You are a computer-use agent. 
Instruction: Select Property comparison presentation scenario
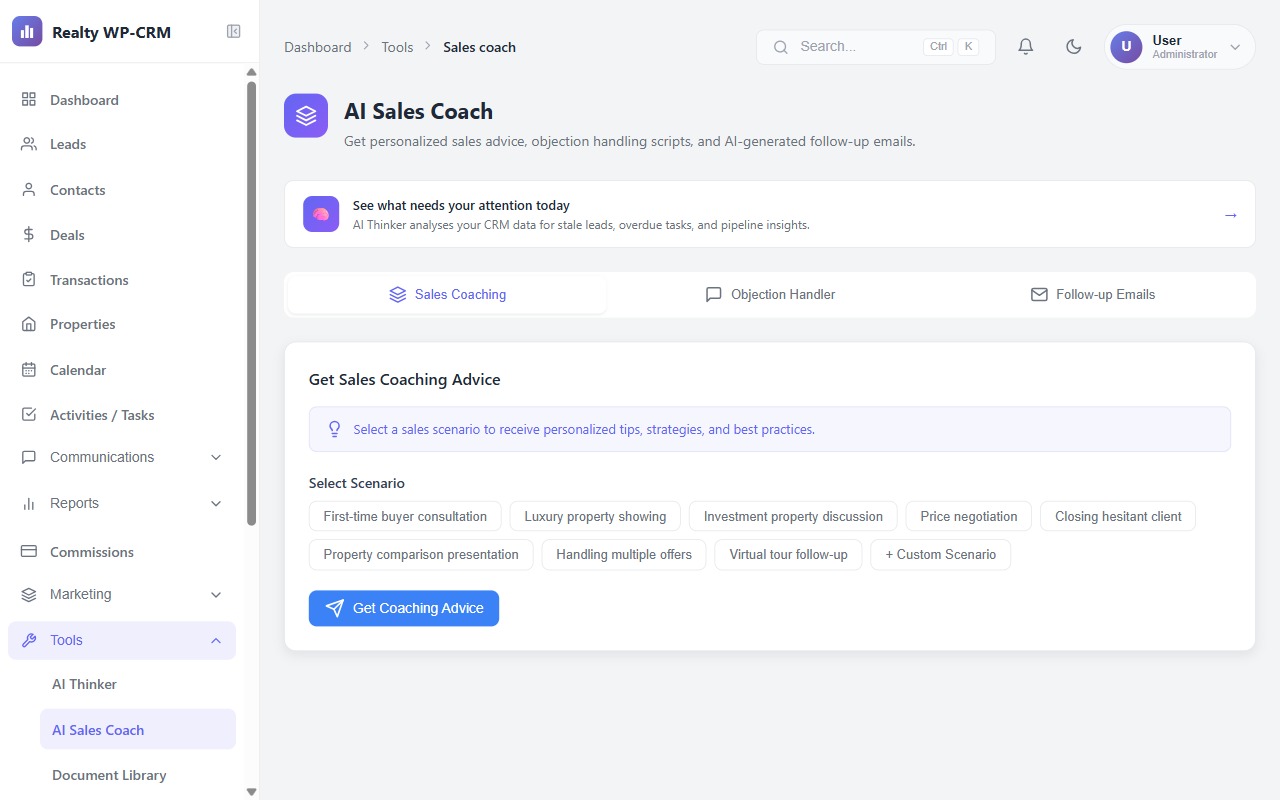[421, 555]
